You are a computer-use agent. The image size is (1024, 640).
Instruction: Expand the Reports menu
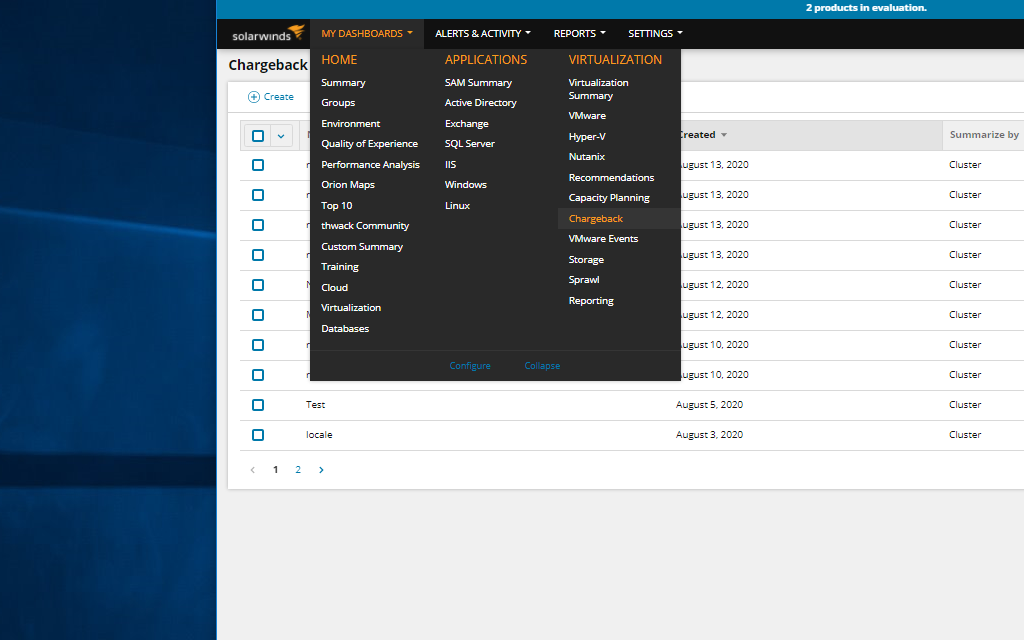579,33
